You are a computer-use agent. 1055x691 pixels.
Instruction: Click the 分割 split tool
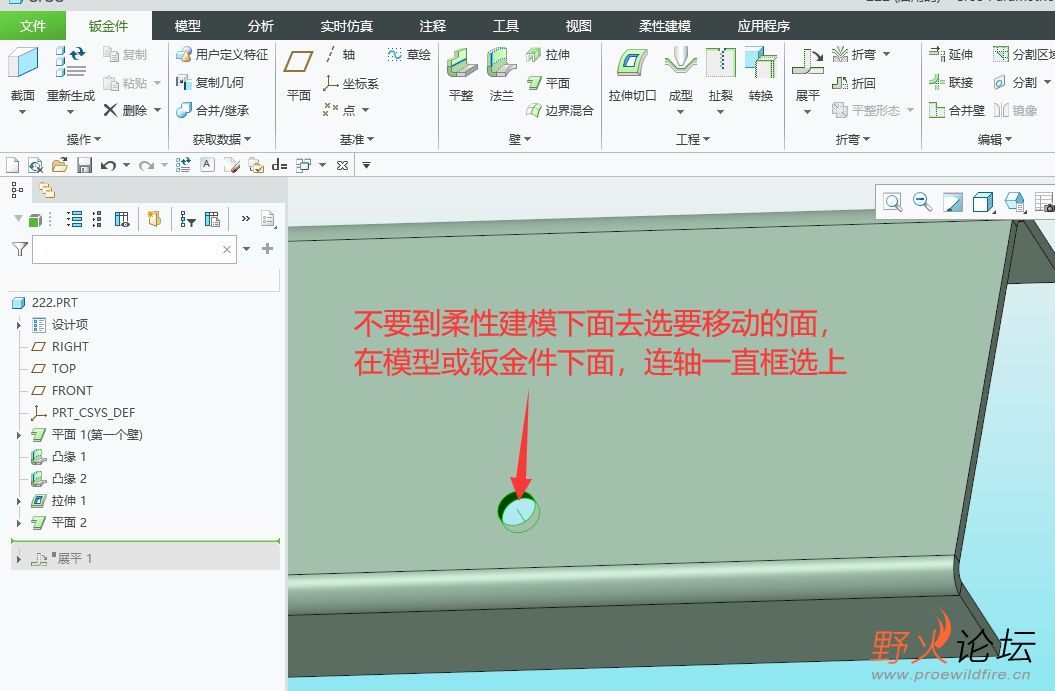click(1016, 82)
